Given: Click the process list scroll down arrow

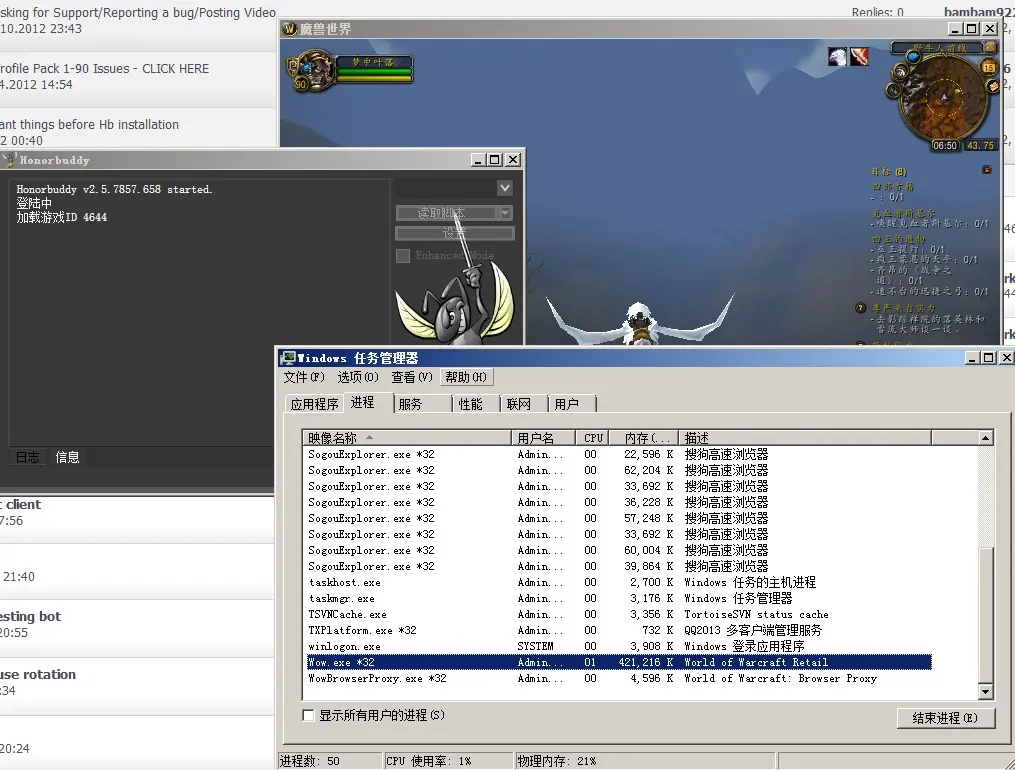Looking at the screenshot, I should (985, 692).
